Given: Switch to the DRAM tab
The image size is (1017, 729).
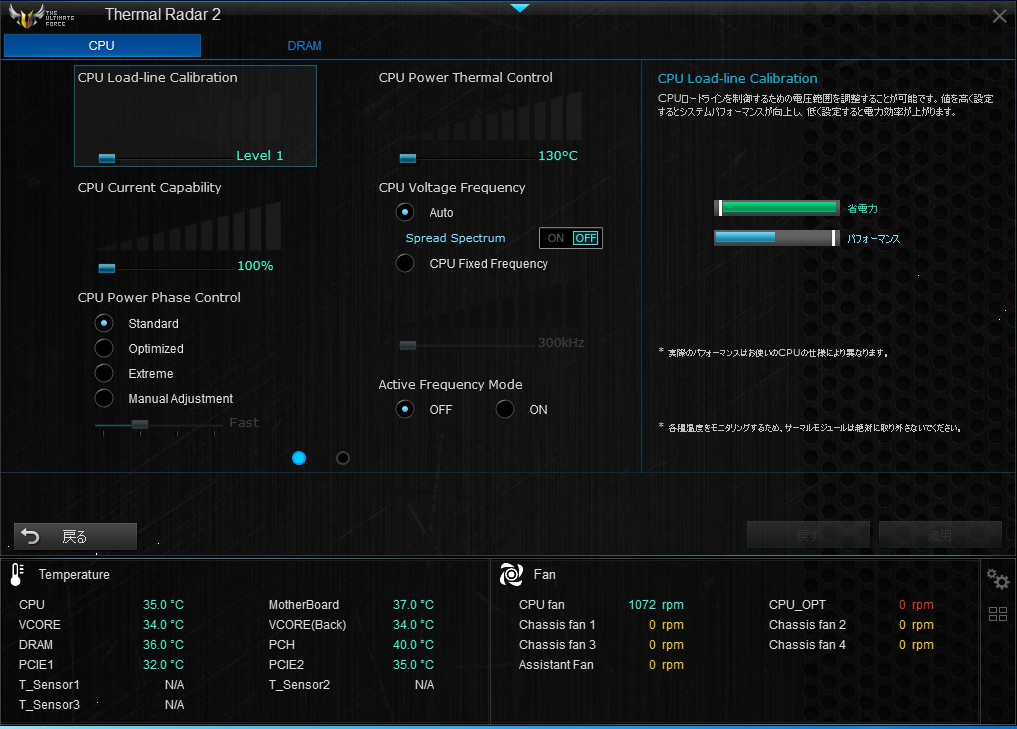Looking at the screenshot, I should 304,45.
